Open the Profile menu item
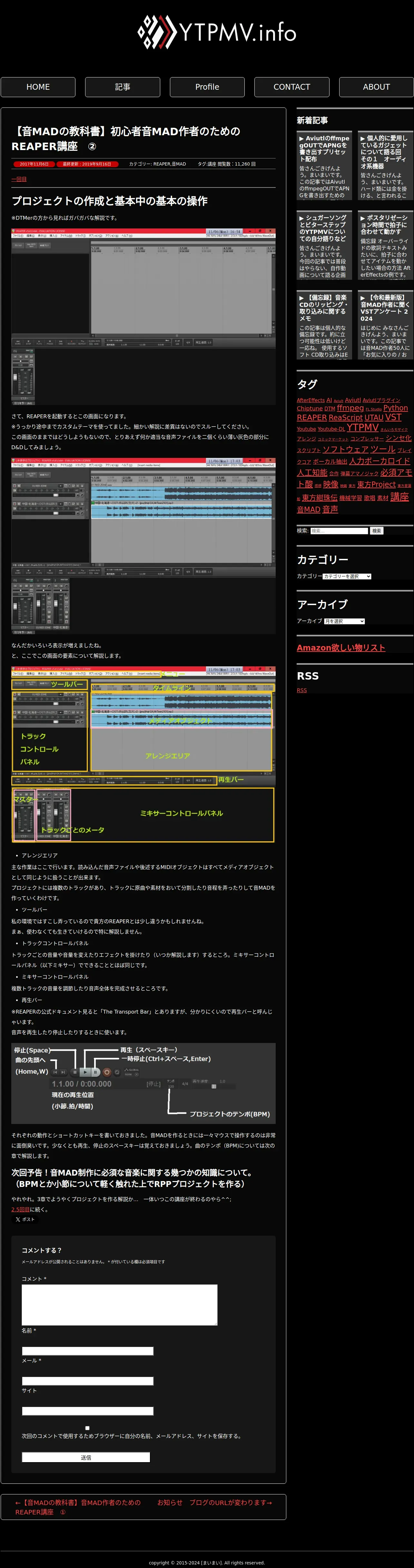 pyautogui.click(x=207, y=87)
